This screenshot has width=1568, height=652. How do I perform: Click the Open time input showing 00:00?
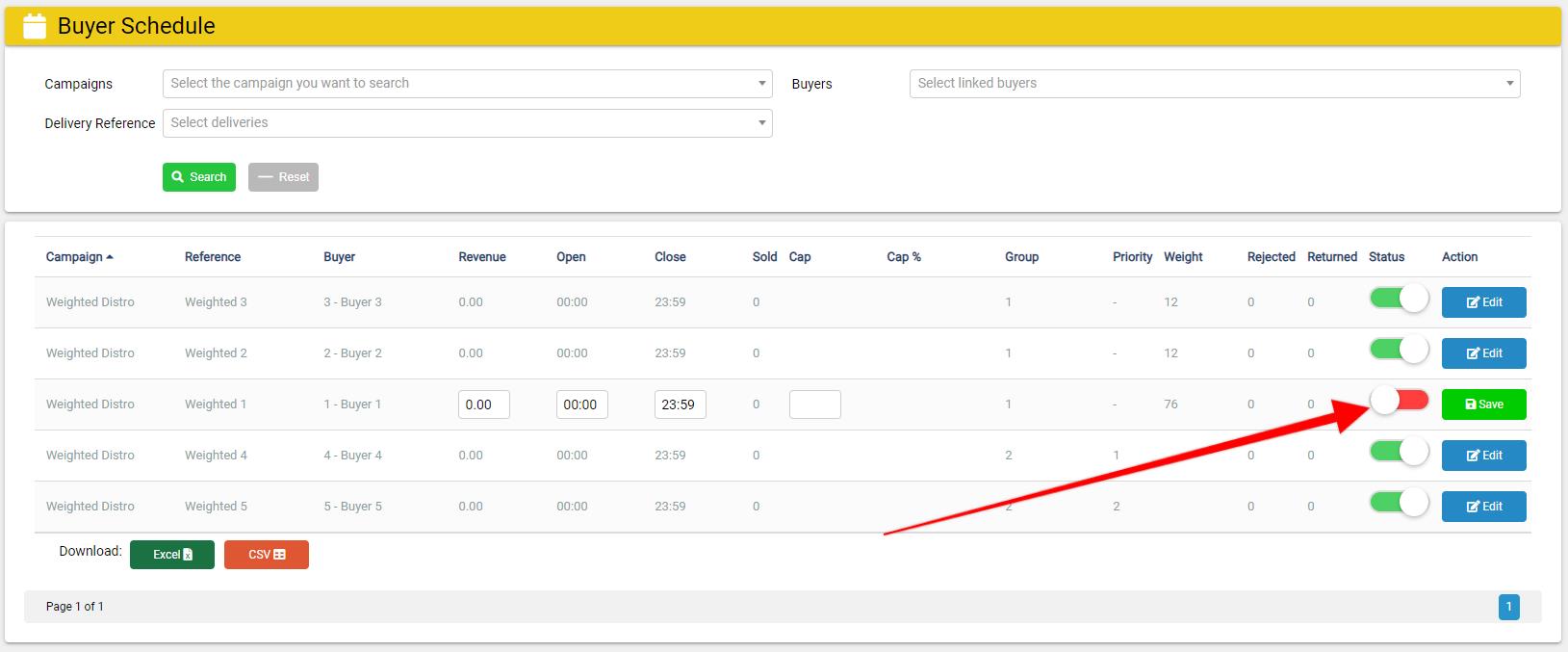point(582,404)
